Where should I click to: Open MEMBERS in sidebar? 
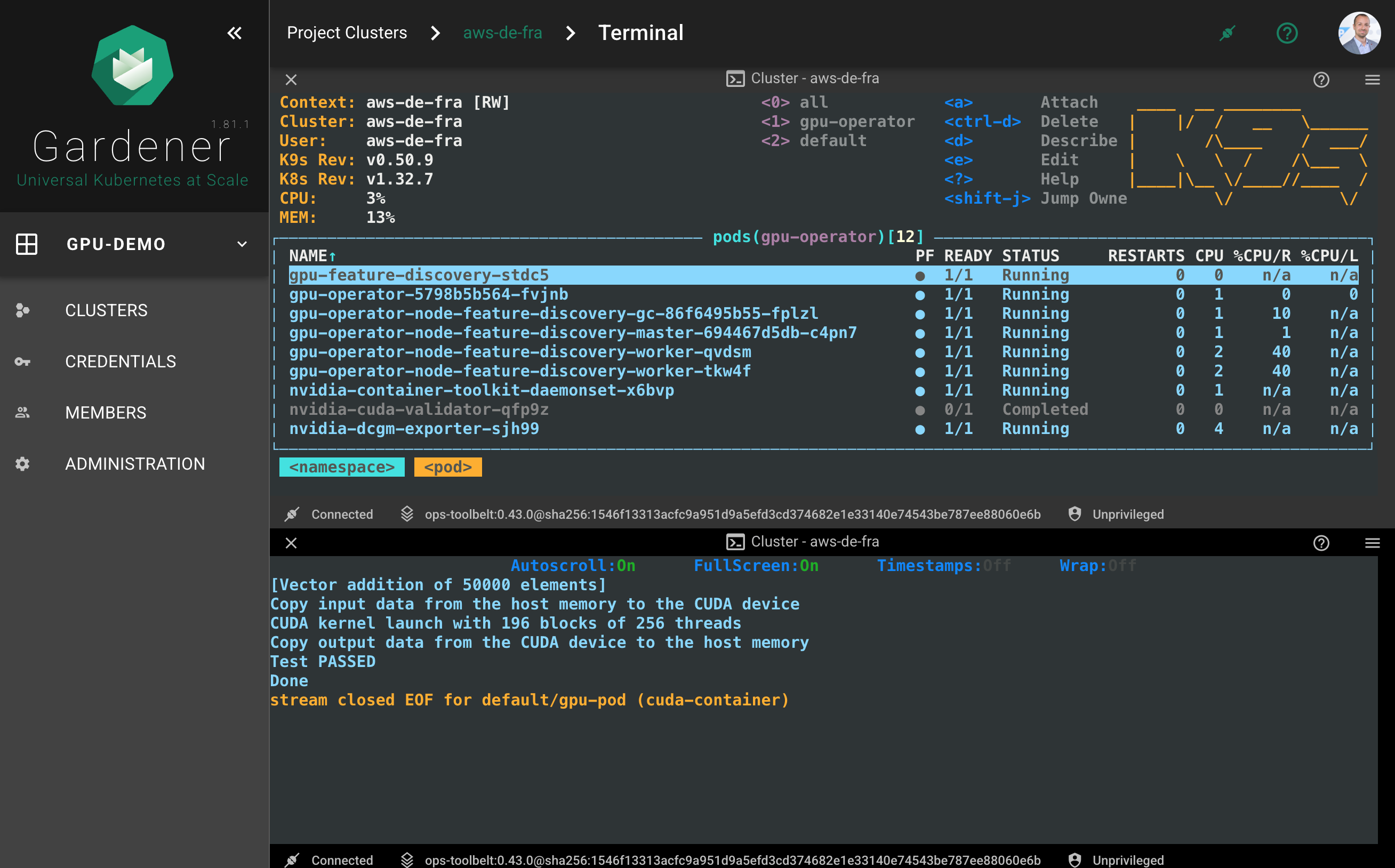click(106, 413)
